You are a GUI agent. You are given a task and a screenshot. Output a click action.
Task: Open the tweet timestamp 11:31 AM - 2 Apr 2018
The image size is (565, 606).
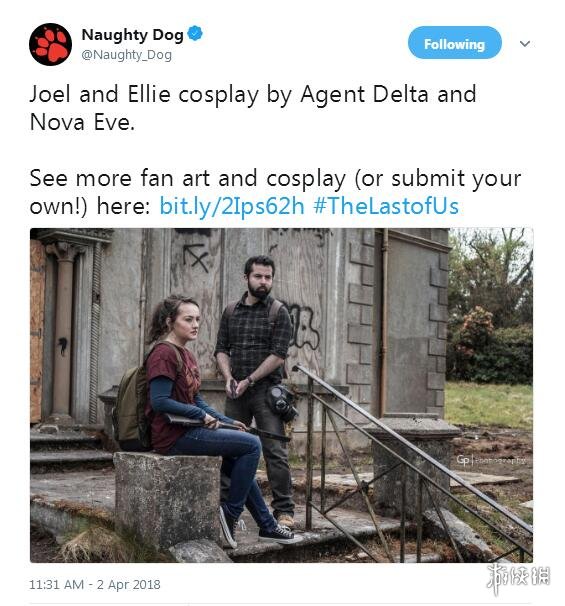click(x=95, y=584)
